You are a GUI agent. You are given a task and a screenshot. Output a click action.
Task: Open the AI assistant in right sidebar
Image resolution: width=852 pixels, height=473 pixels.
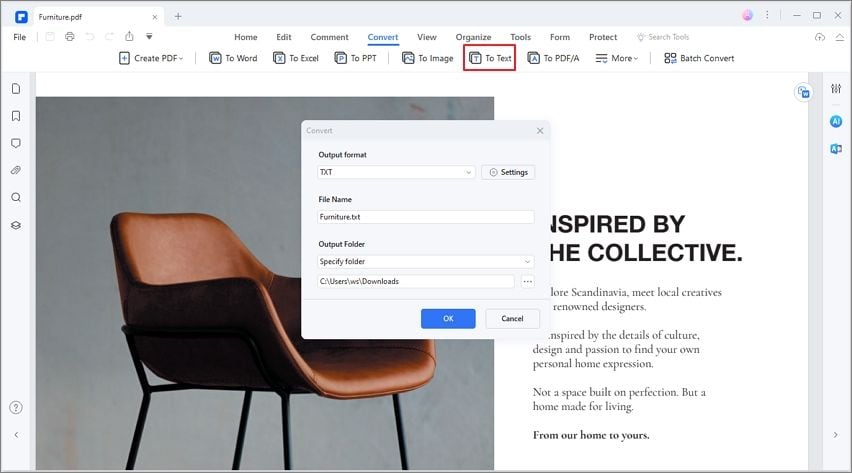pos(836,121)
